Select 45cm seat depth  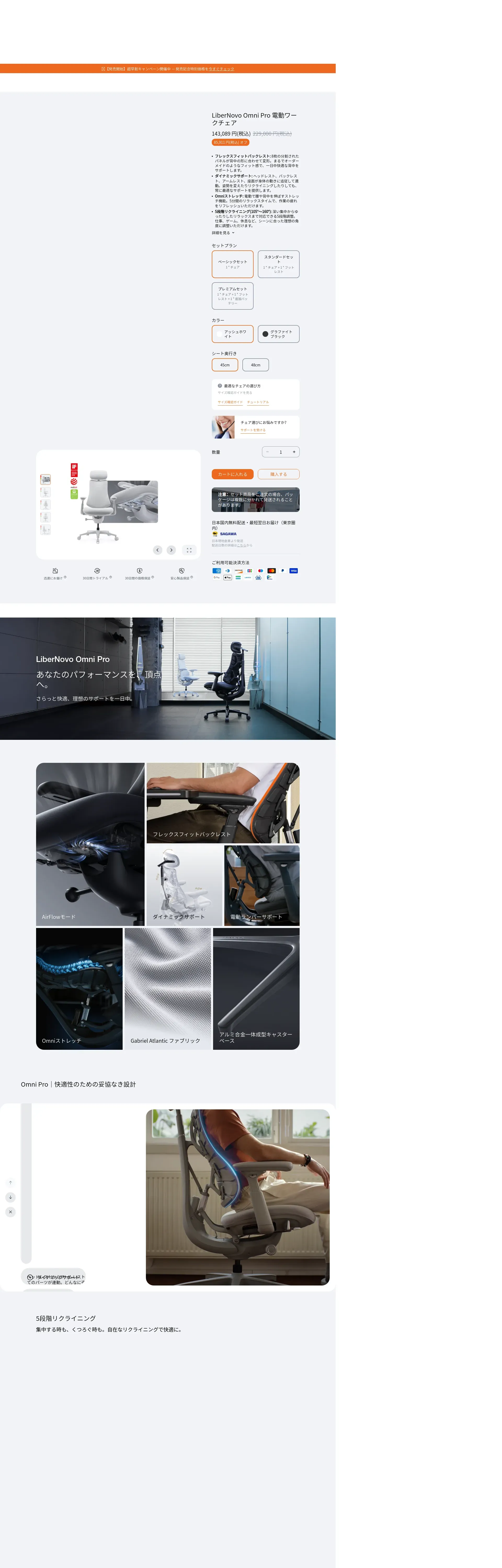225,365
